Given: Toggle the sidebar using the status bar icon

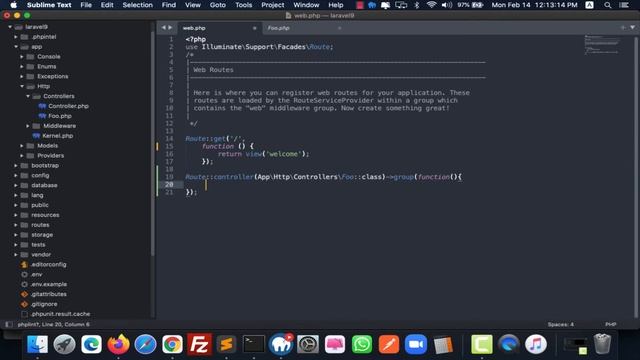Looking at the screenshot, I should coord(9,324).
